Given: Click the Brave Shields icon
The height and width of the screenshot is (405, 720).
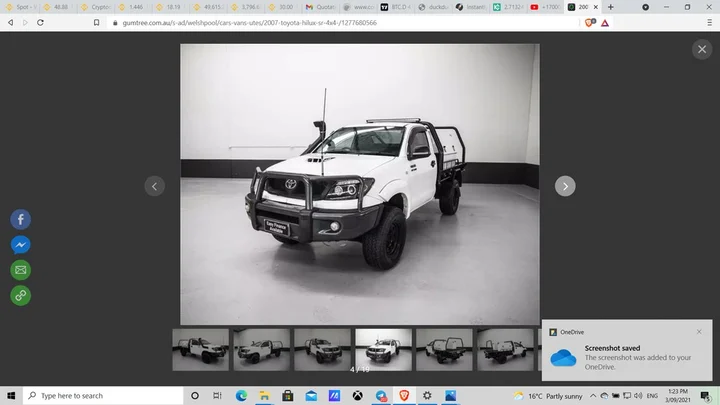Looking at the screenshot, I should (591, 22).
